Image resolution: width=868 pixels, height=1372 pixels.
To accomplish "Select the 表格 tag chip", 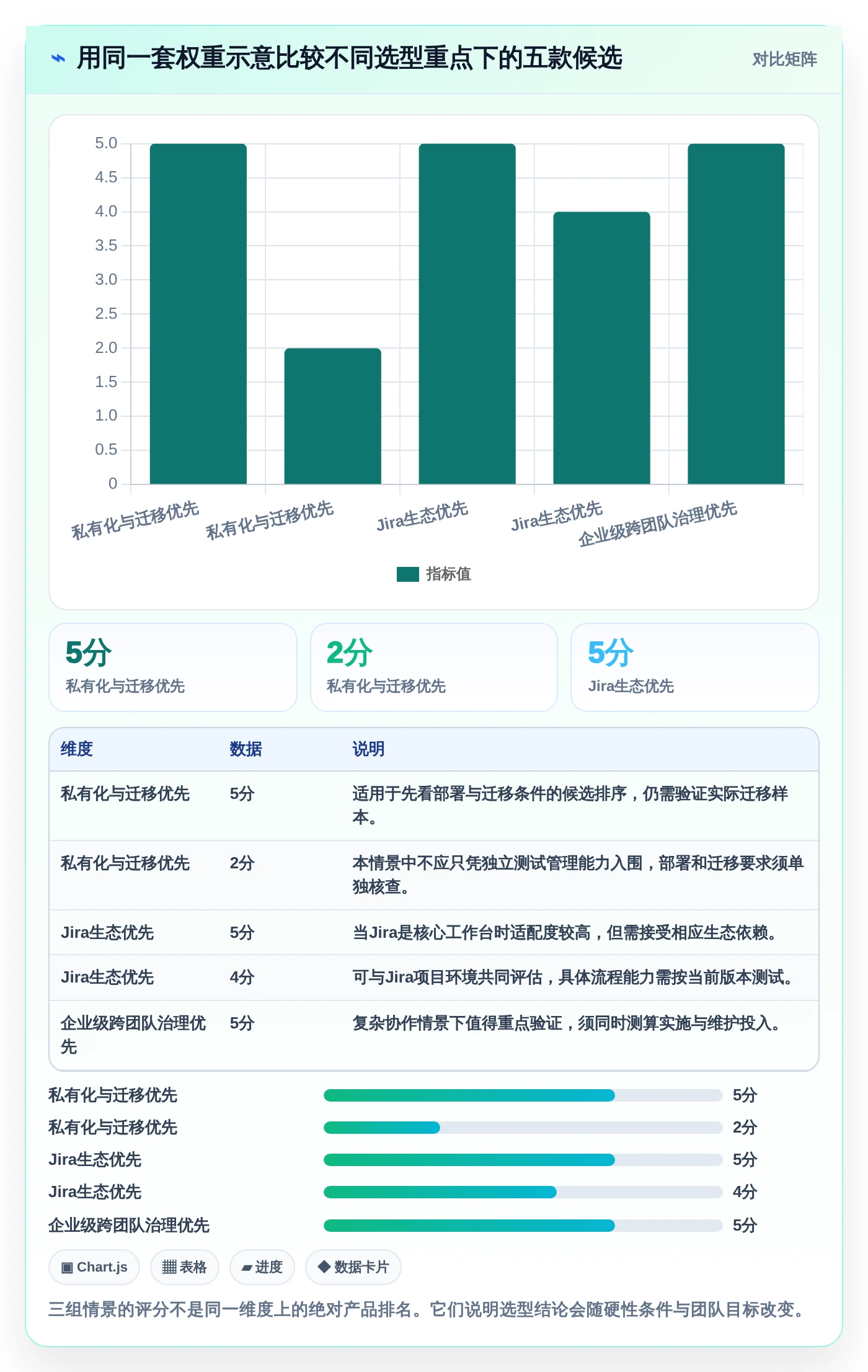I will (184, 1267).
